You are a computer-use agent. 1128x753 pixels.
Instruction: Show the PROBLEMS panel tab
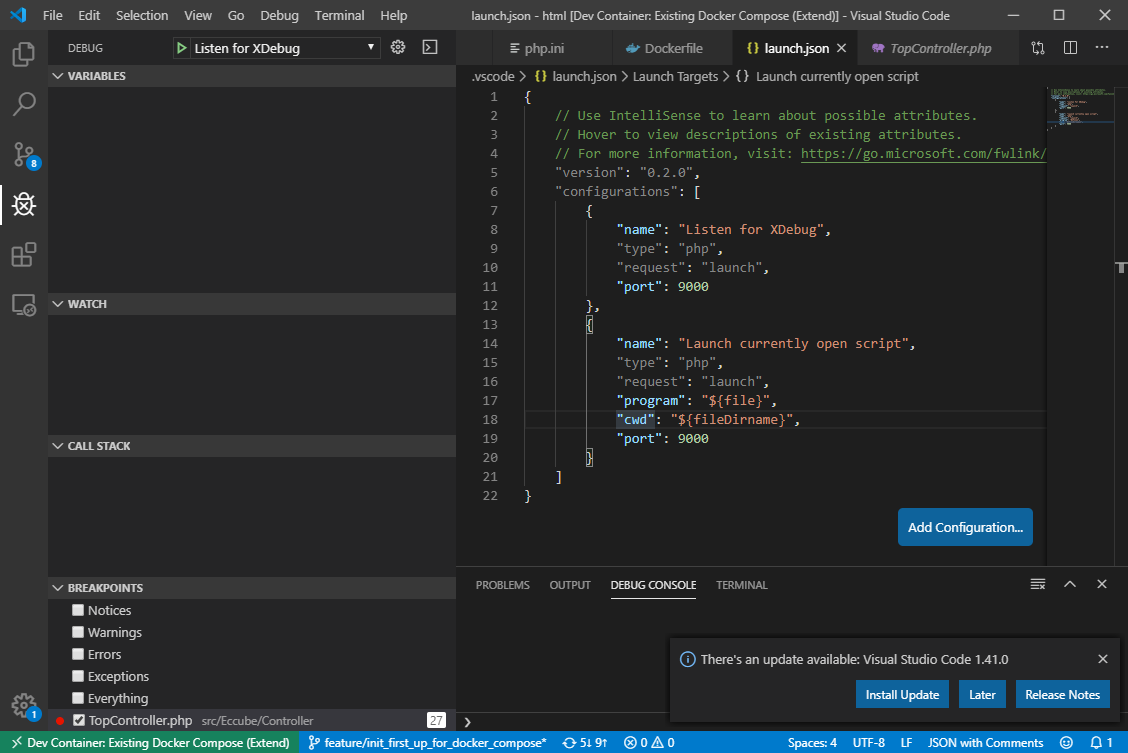click(x=502, y=585)
